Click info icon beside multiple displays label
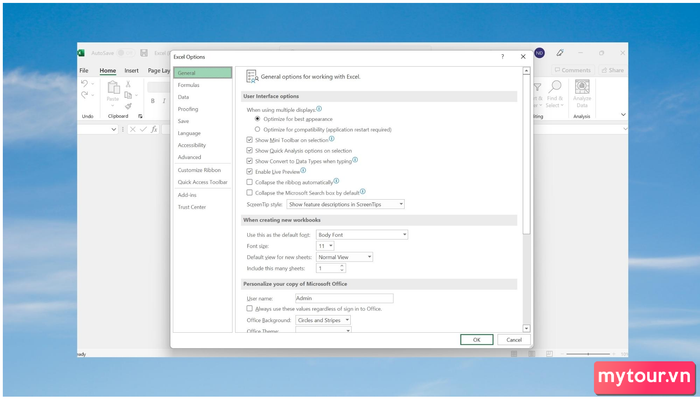The width and height of the screenshot is (700, 401). pos(319,109)
